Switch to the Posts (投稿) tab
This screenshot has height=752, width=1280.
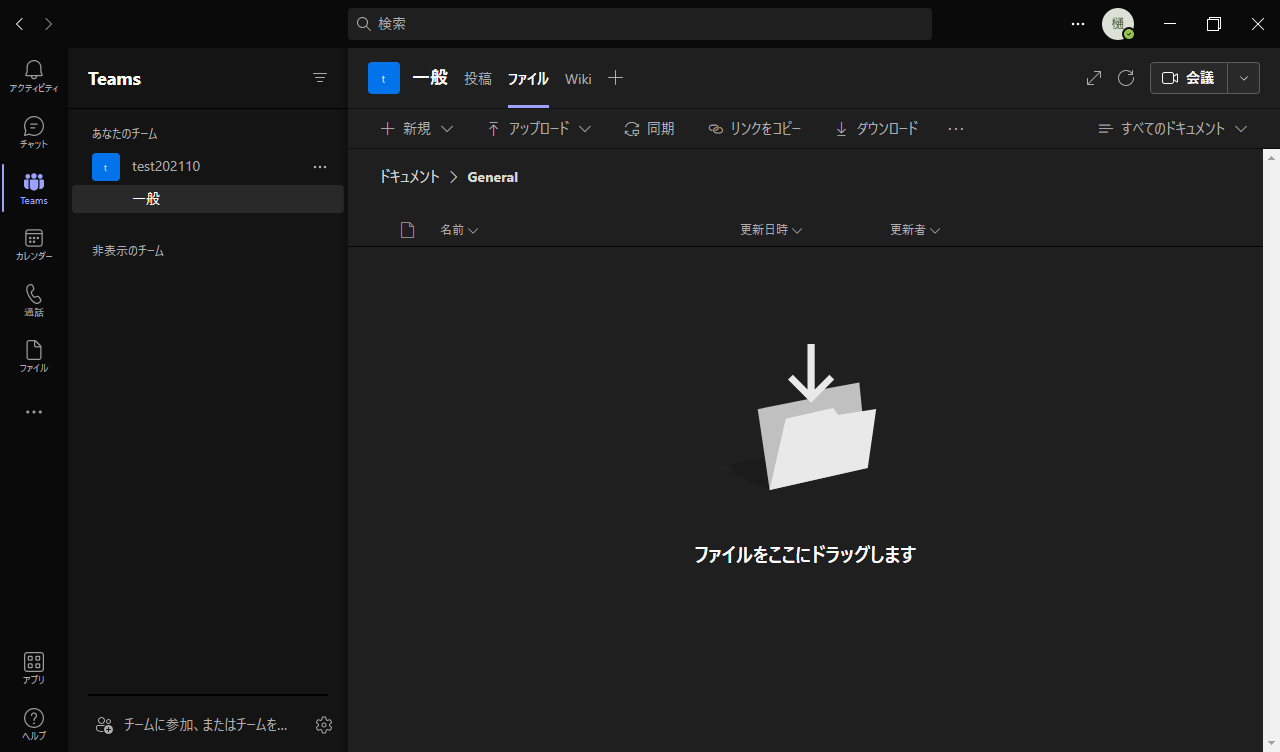click(x=478, y=79)
